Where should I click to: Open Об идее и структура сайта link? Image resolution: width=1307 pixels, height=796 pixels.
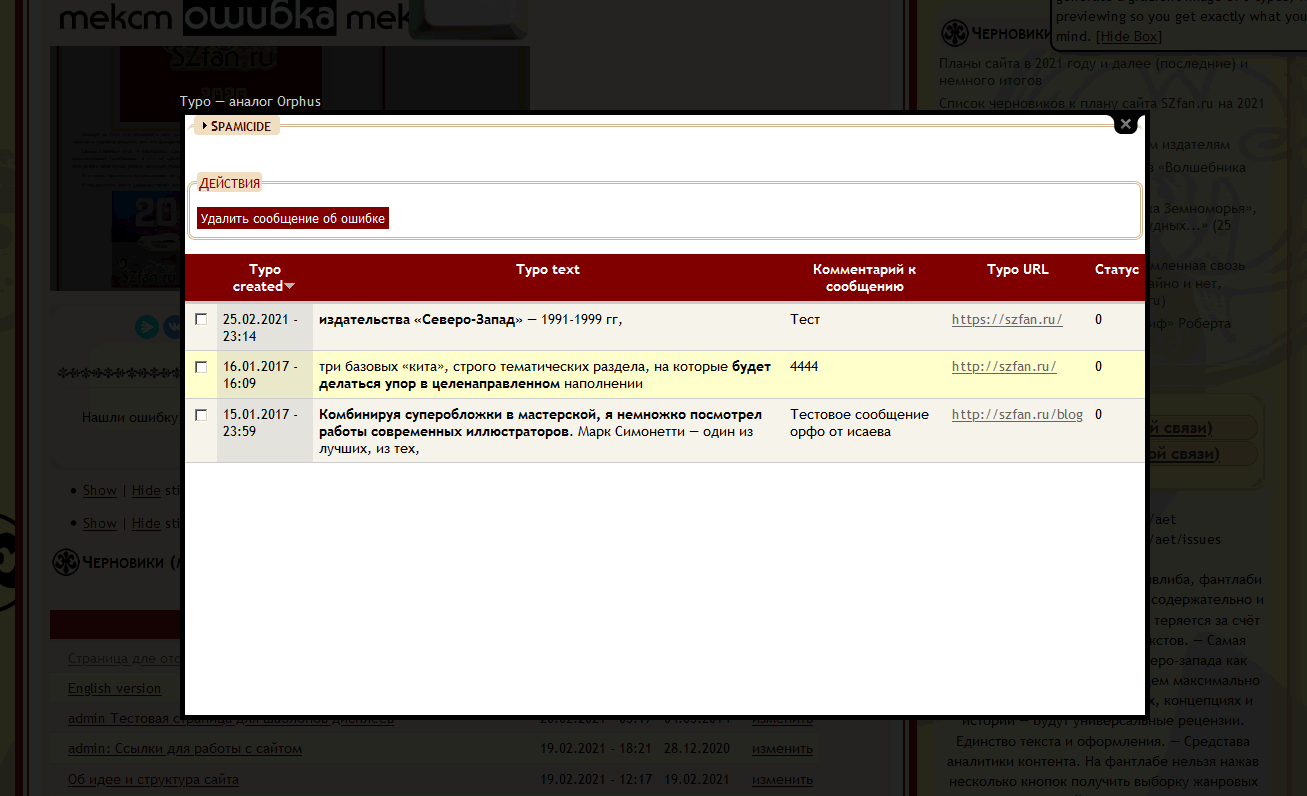pyautogui.click(x=153, y=779)
